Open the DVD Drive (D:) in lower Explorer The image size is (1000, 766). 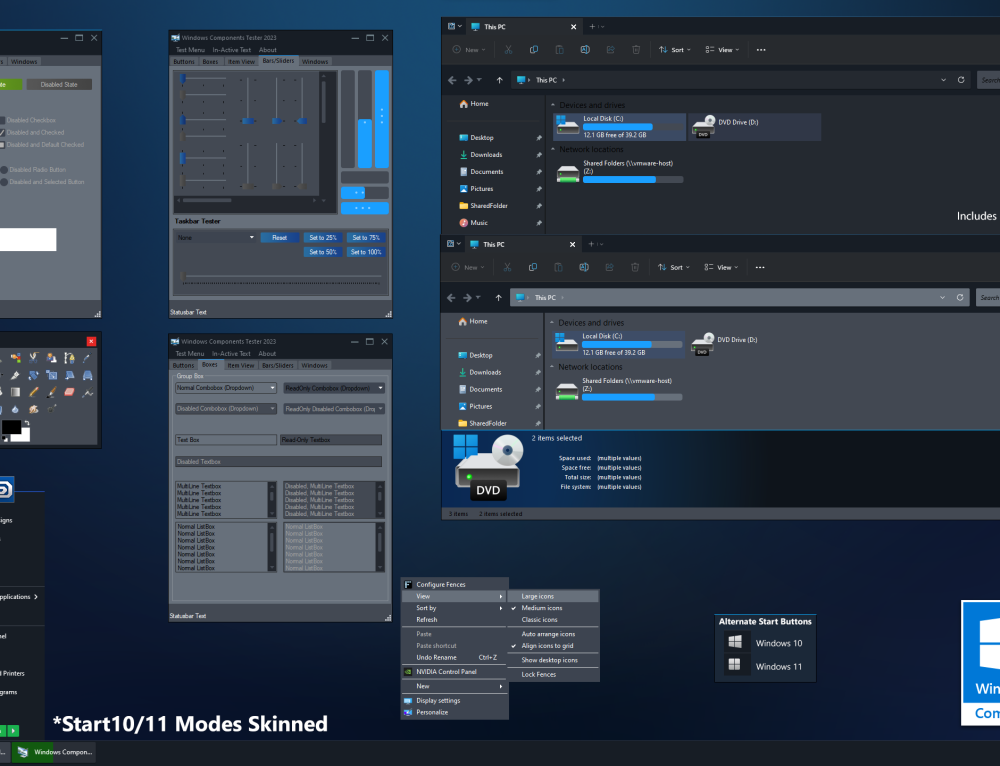point(725,344)
